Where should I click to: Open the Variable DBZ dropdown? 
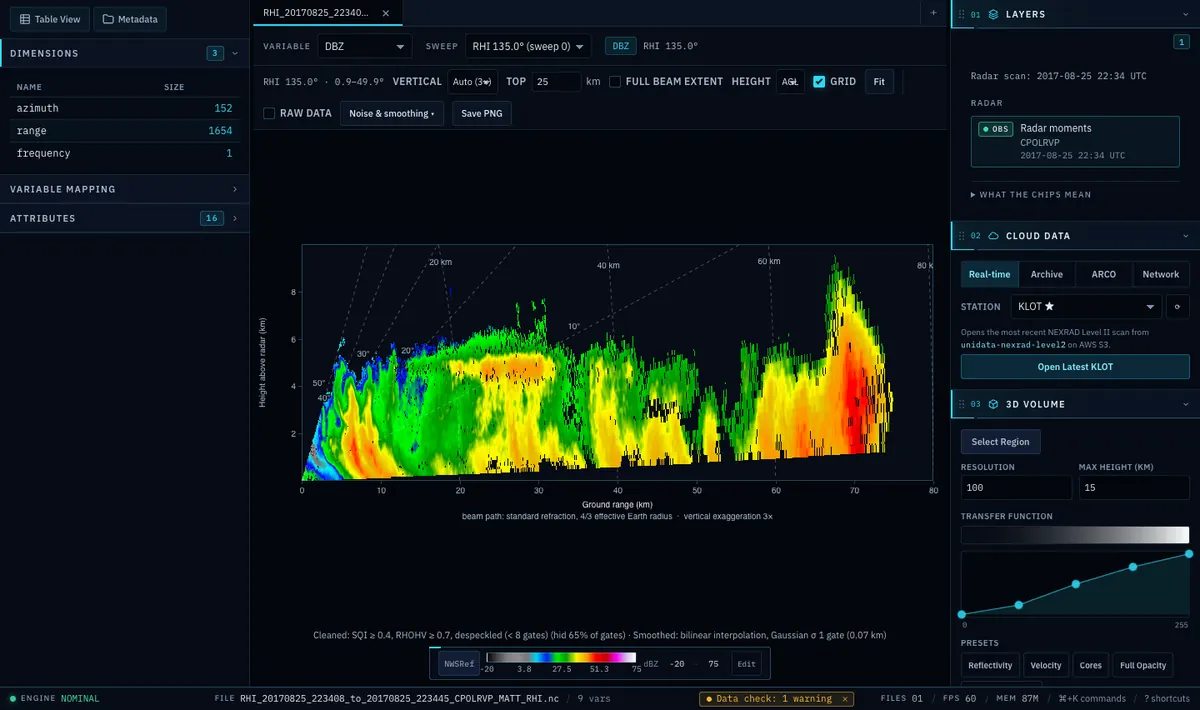click(365, 46)
